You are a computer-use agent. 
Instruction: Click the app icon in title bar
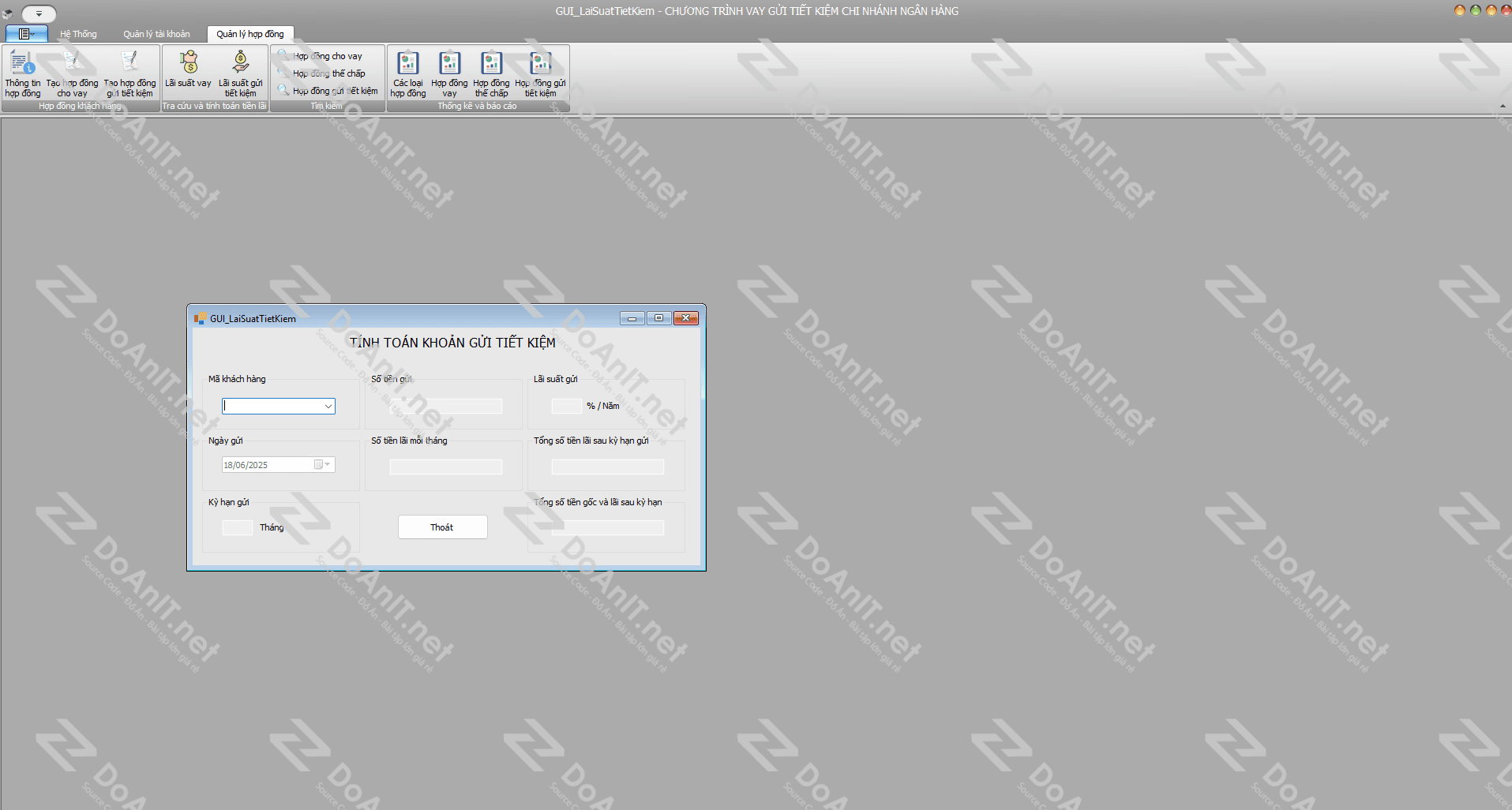click(8, 13)
